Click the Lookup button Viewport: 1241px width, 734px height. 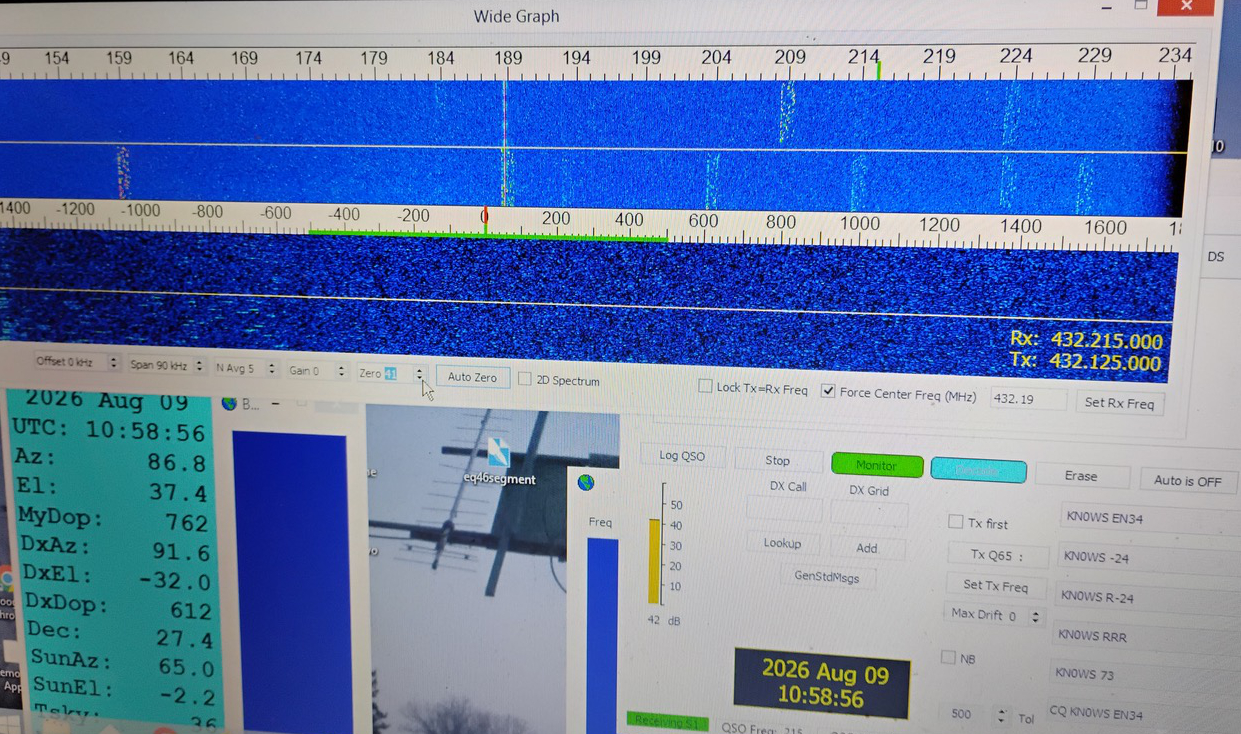[x=782, y=543]
